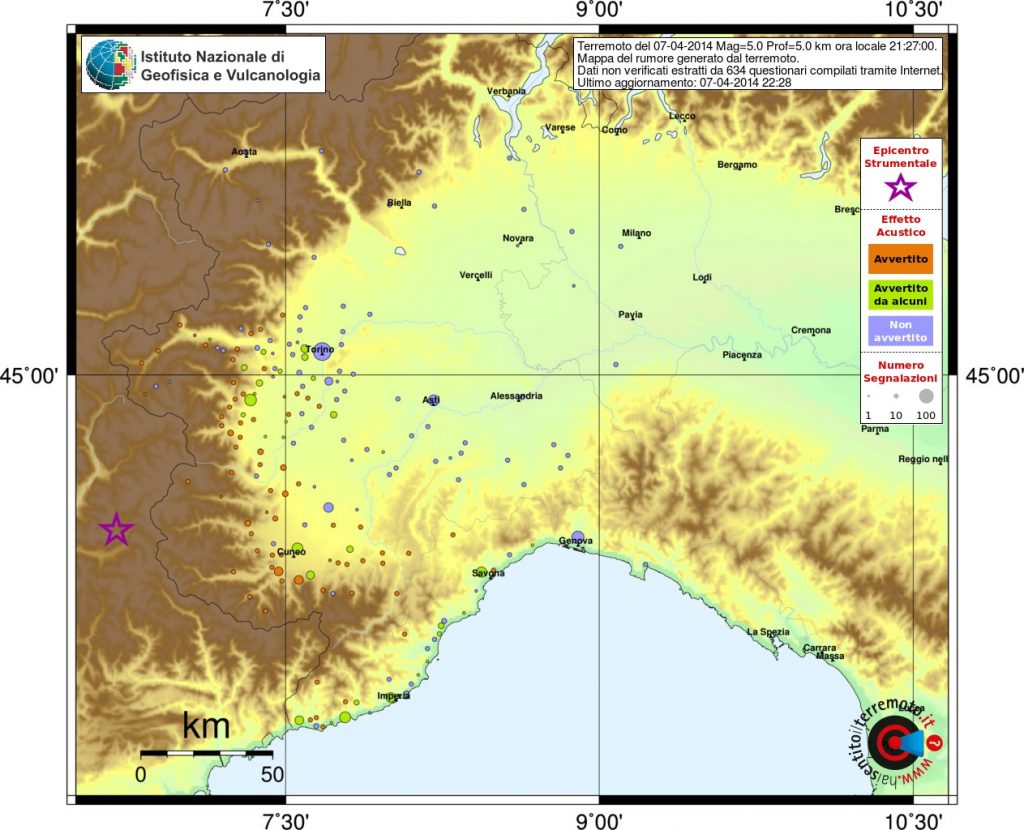
Task: Click the star icon in the legend
Action: [x=901, y=186]
